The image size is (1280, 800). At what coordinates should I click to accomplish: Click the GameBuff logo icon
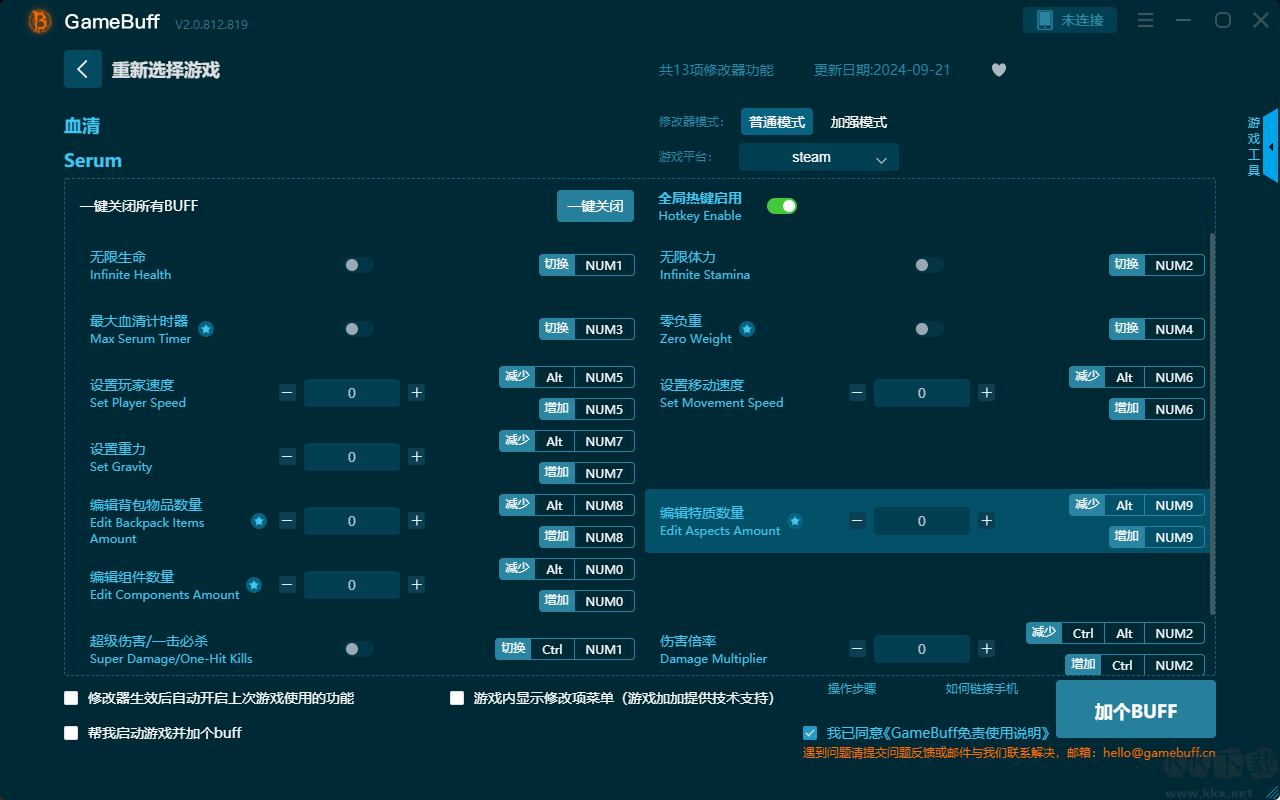pyautogui.click(x=40, y=21)
